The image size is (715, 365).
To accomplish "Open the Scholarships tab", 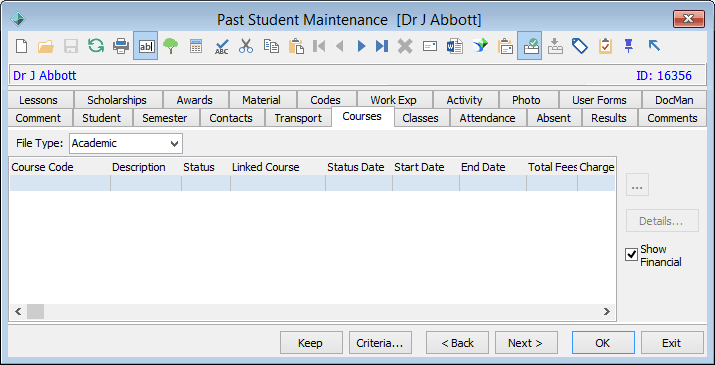I will point(117,100).
